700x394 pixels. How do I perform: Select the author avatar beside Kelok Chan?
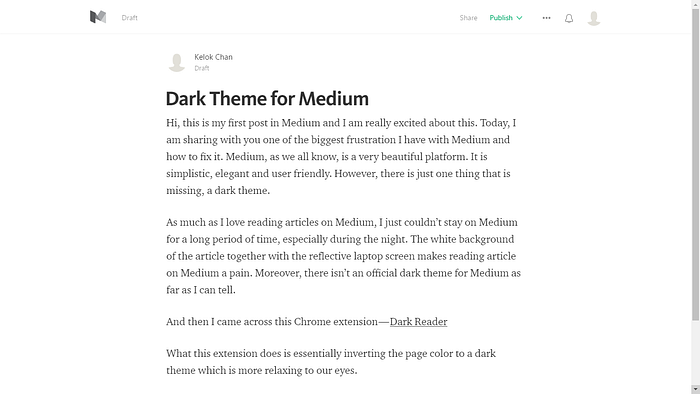pyautogui.click(x=177, y=62)
